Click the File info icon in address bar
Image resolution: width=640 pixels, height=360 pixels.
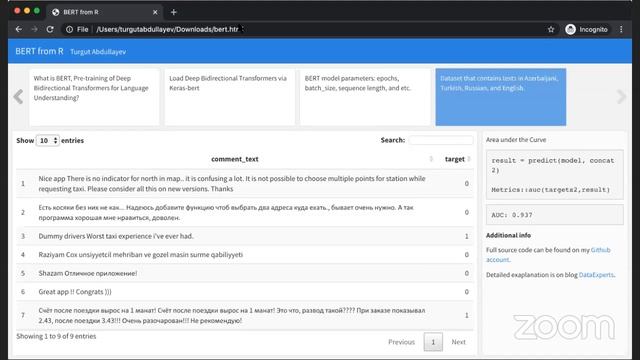[x=69, y=29]
